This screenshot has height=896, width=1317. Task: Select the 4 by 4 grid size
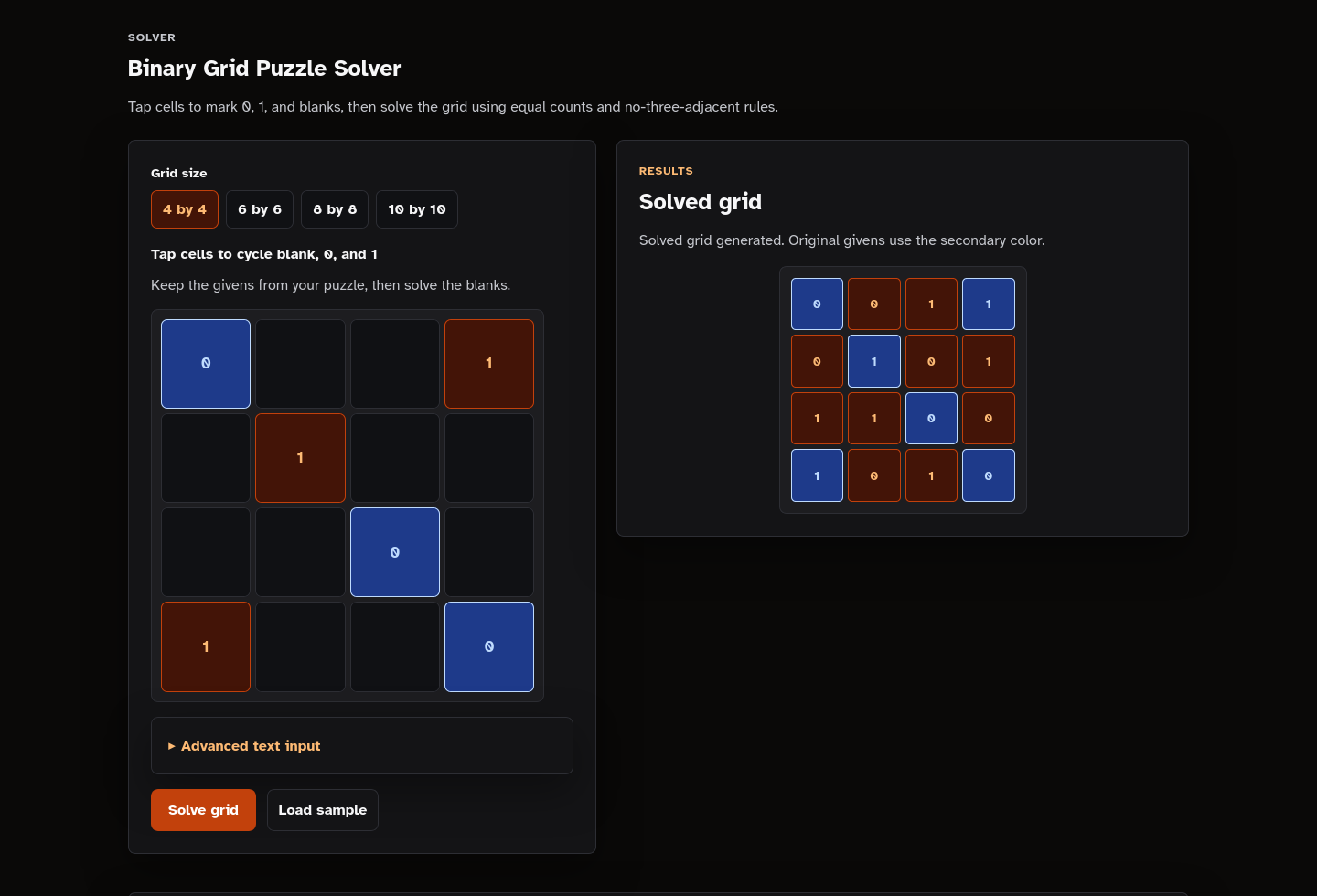(x=185, y=209)
